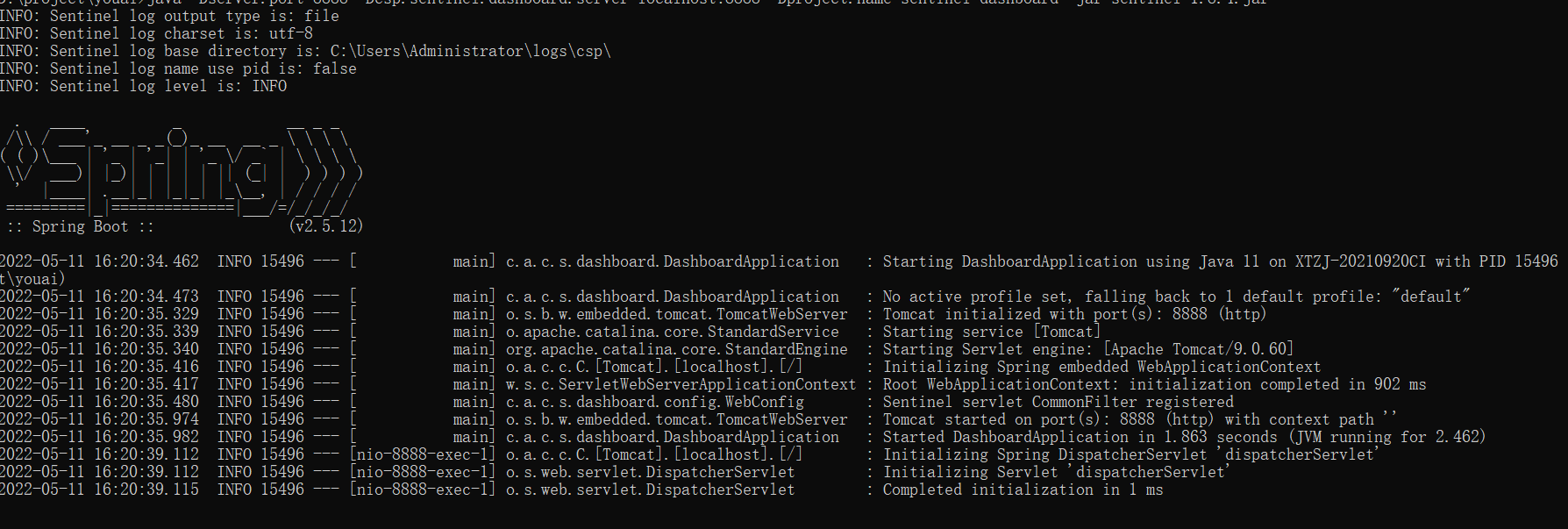
Task: Click the "Sentinel log charset is: utf-8" line
Action: 156,33
